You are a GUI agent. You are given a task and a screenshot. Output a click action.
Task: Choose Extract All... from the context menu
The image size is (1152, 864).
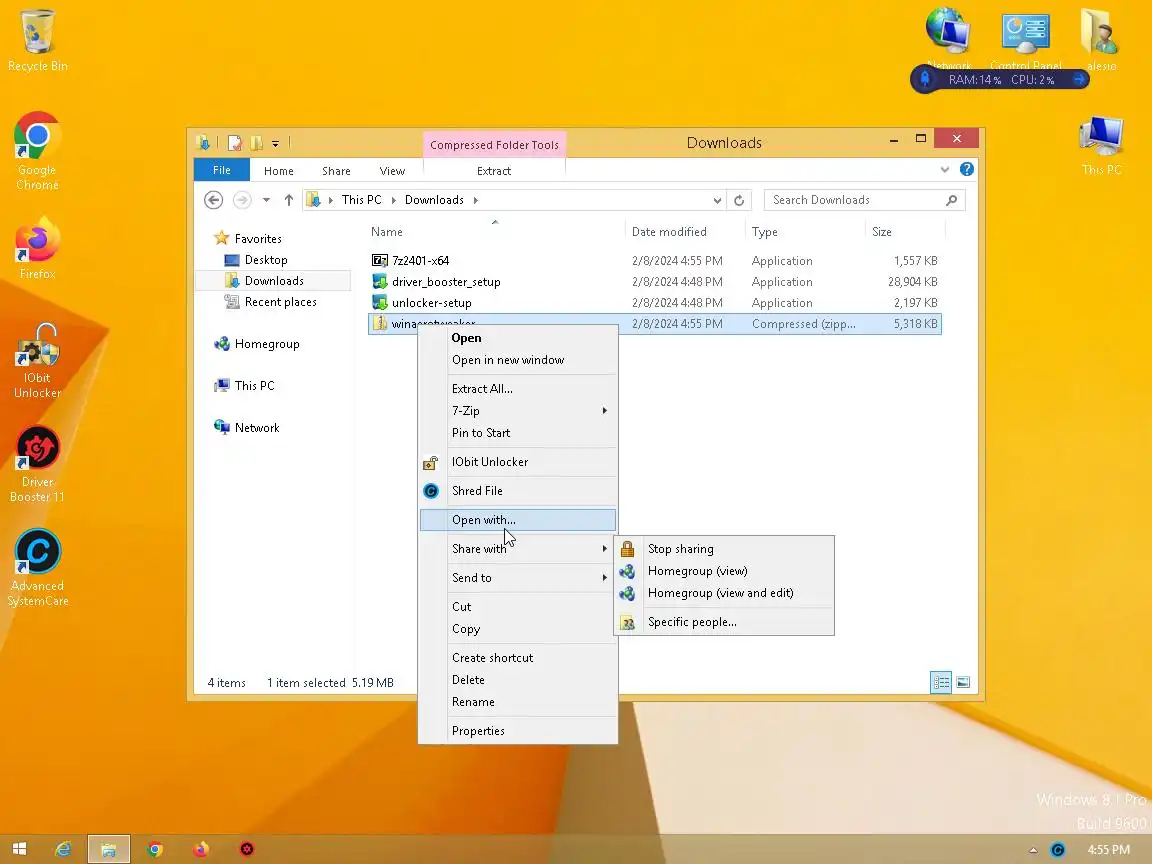tap(518, 389)
